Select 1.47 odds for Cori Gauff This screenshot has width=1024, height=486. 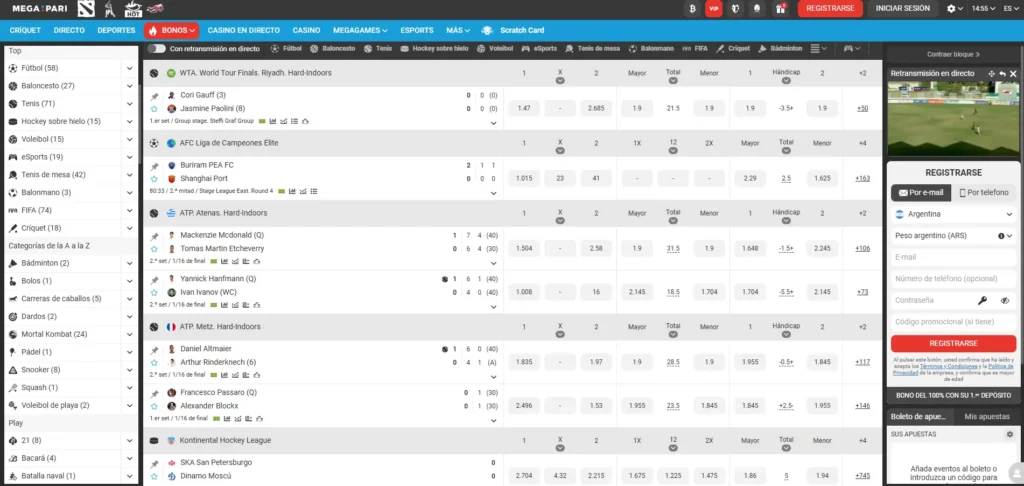coord(524,108)
